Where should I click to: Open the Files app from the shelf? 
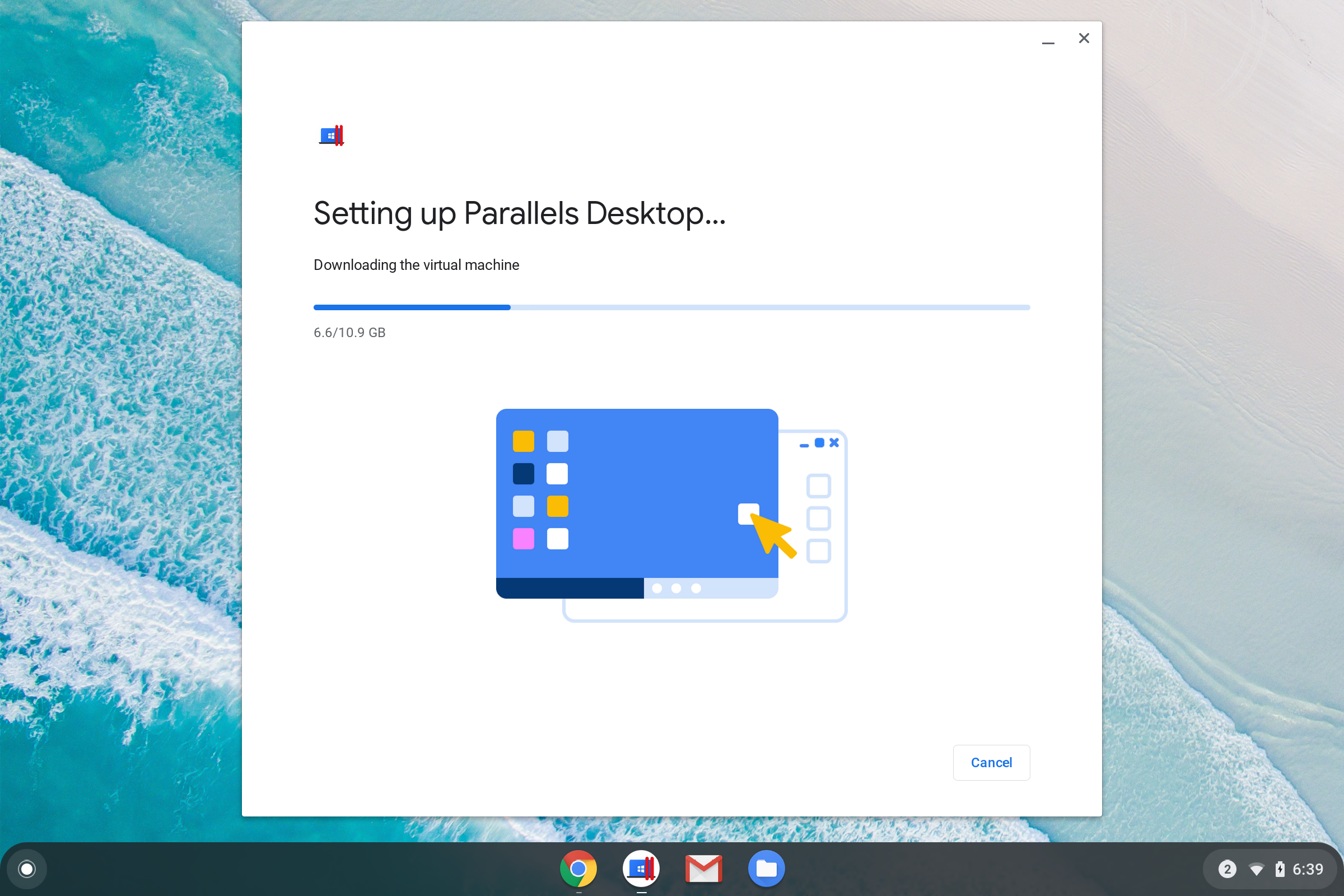point(766,869)
